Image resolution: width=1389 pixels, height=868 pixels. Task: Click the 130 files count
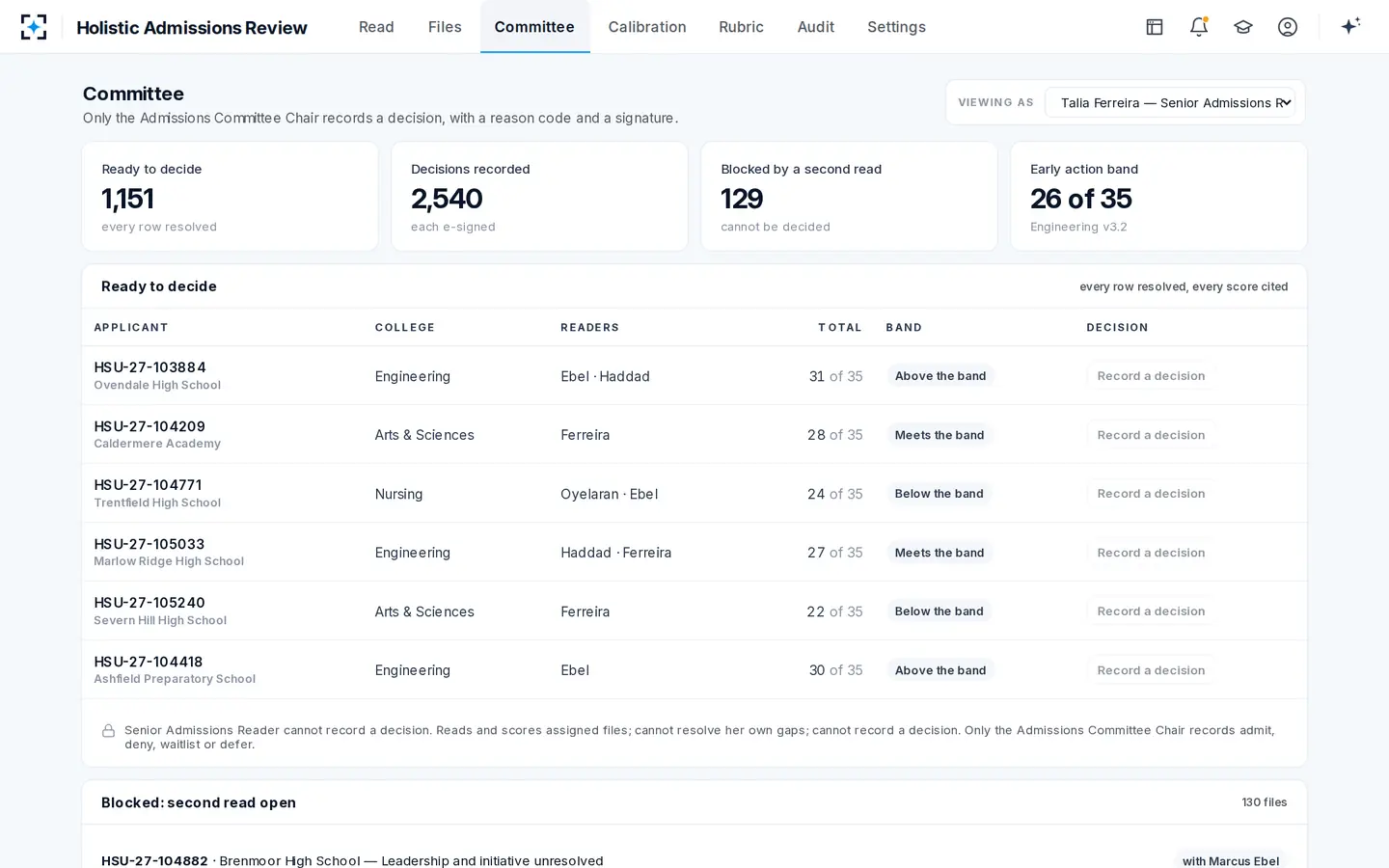point(1265,802)
